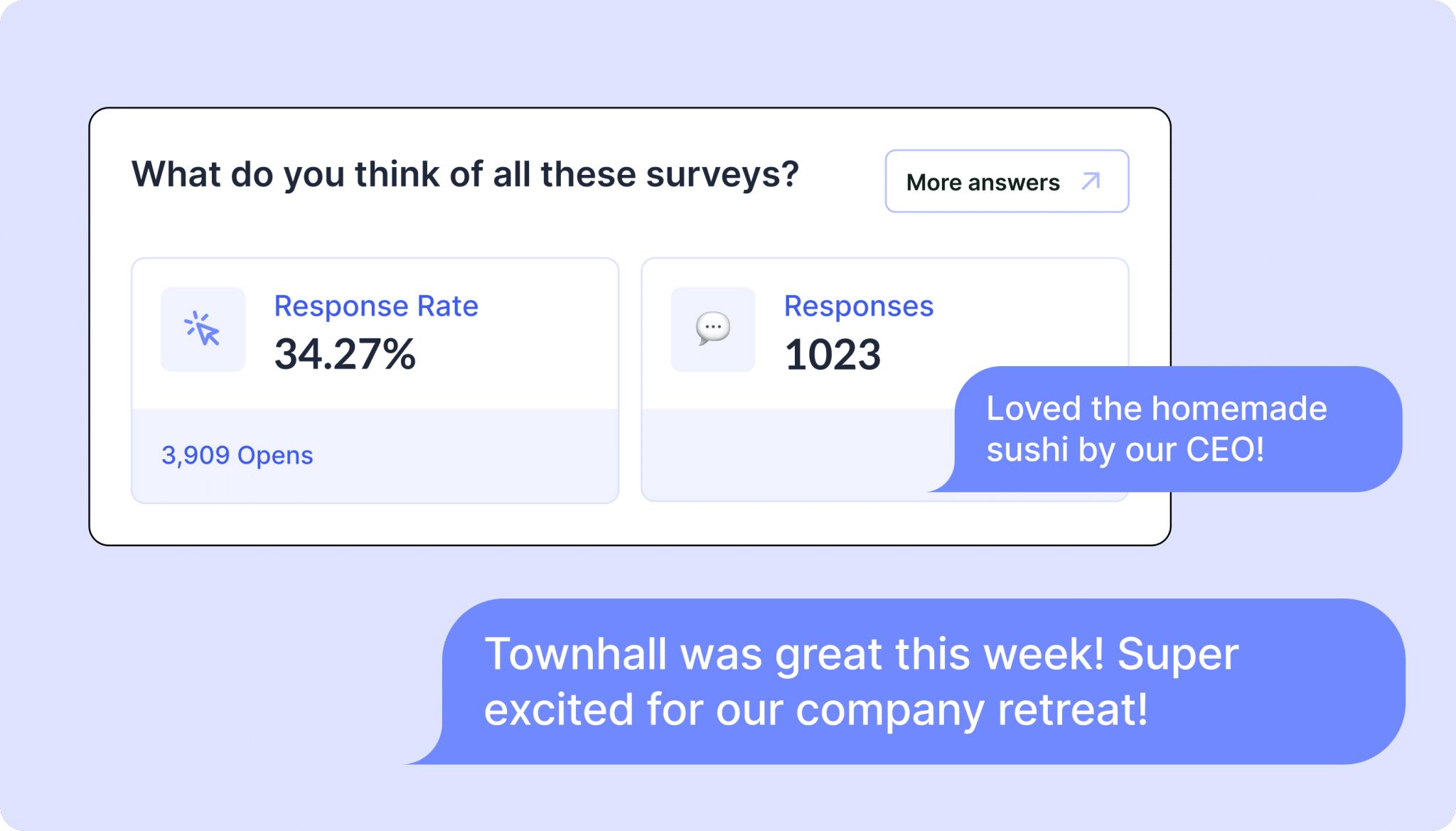Click the speech bubble icon
The image size is (1456, 831).
pos(713,328)
